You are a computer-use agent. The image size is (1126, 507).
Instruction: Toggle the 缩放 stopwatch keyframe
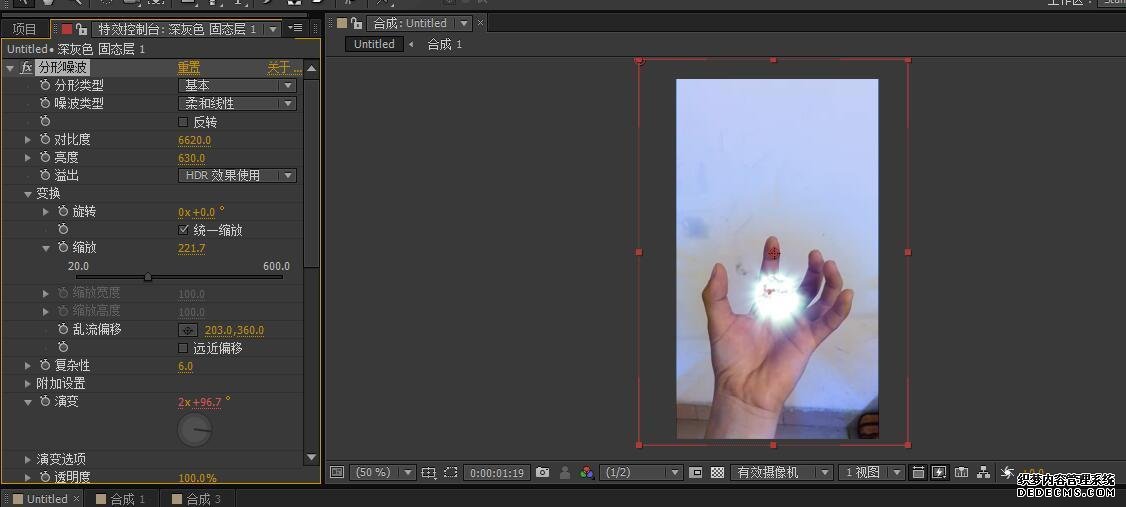[x=63, y=247]
